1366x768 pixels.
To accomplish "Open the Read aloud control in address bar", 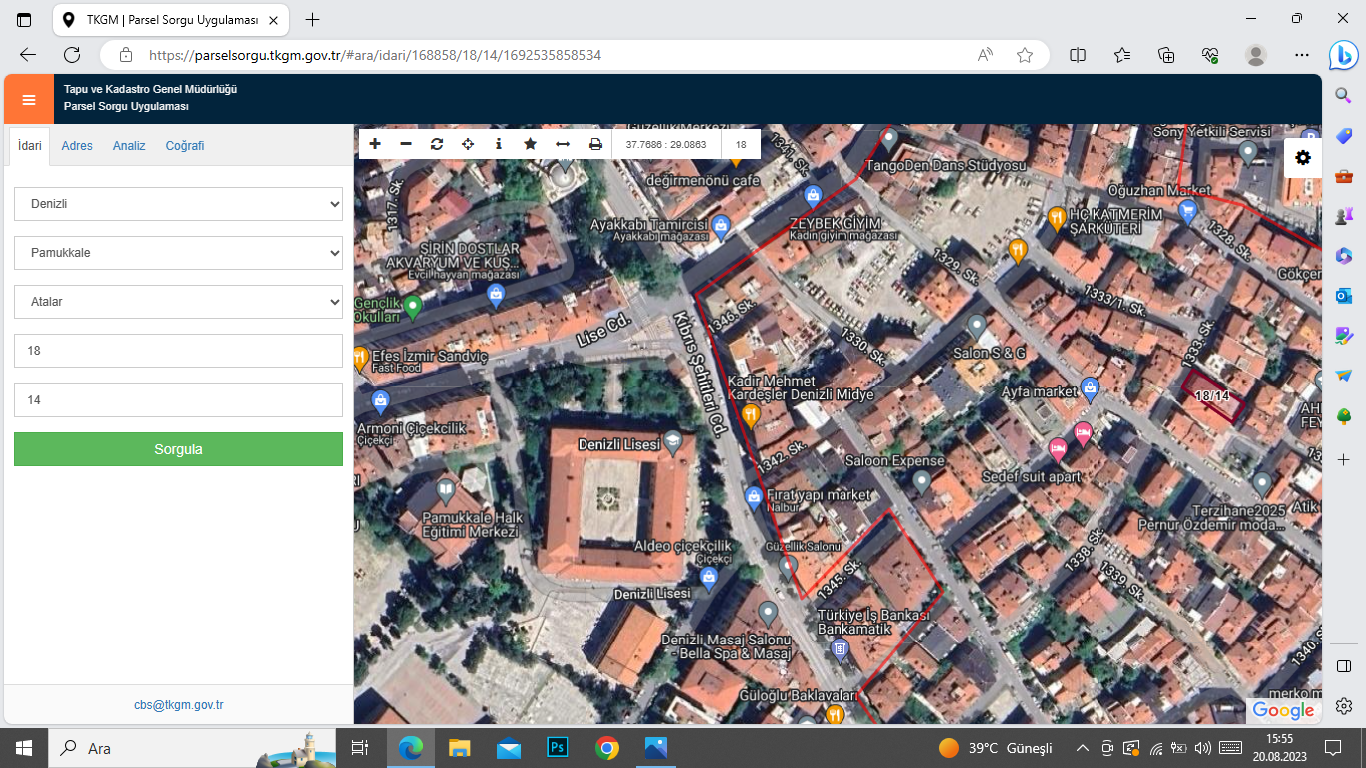I will [x=985, y=55].
